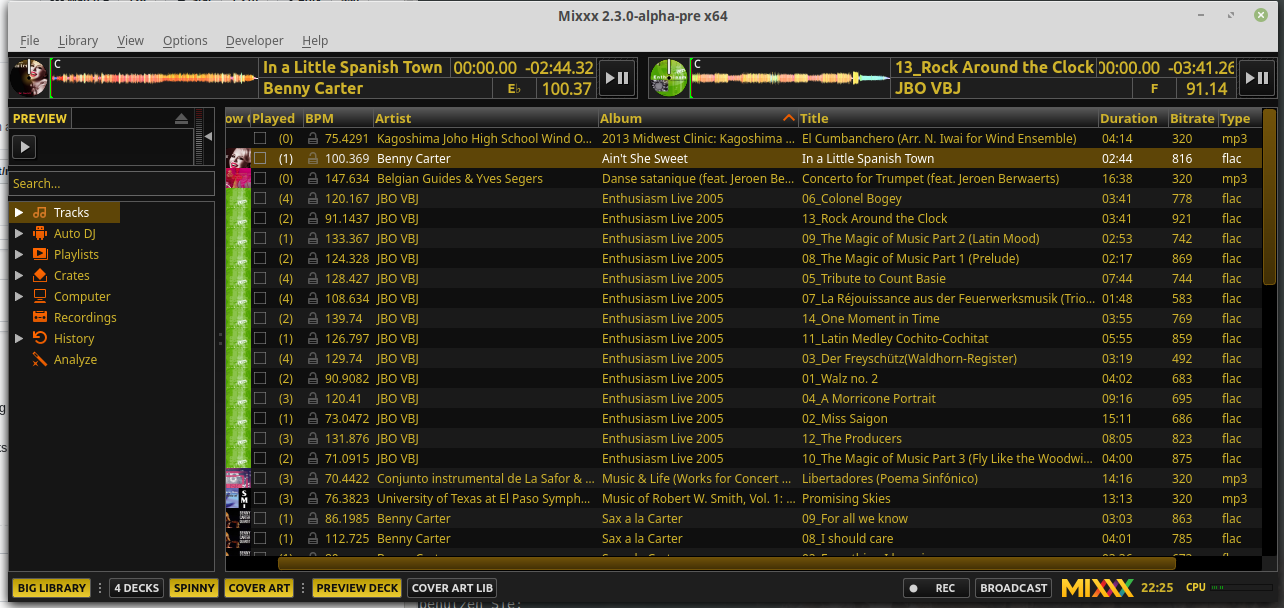Open the Options menu

coord(185,41)
